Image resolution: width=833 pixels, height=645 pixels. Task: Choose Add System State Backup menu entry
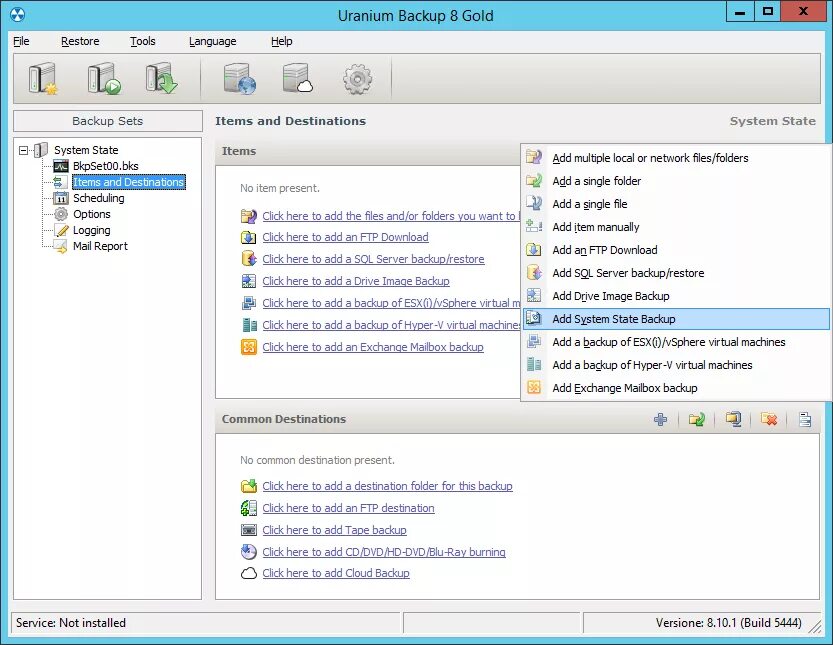(676, 319)
